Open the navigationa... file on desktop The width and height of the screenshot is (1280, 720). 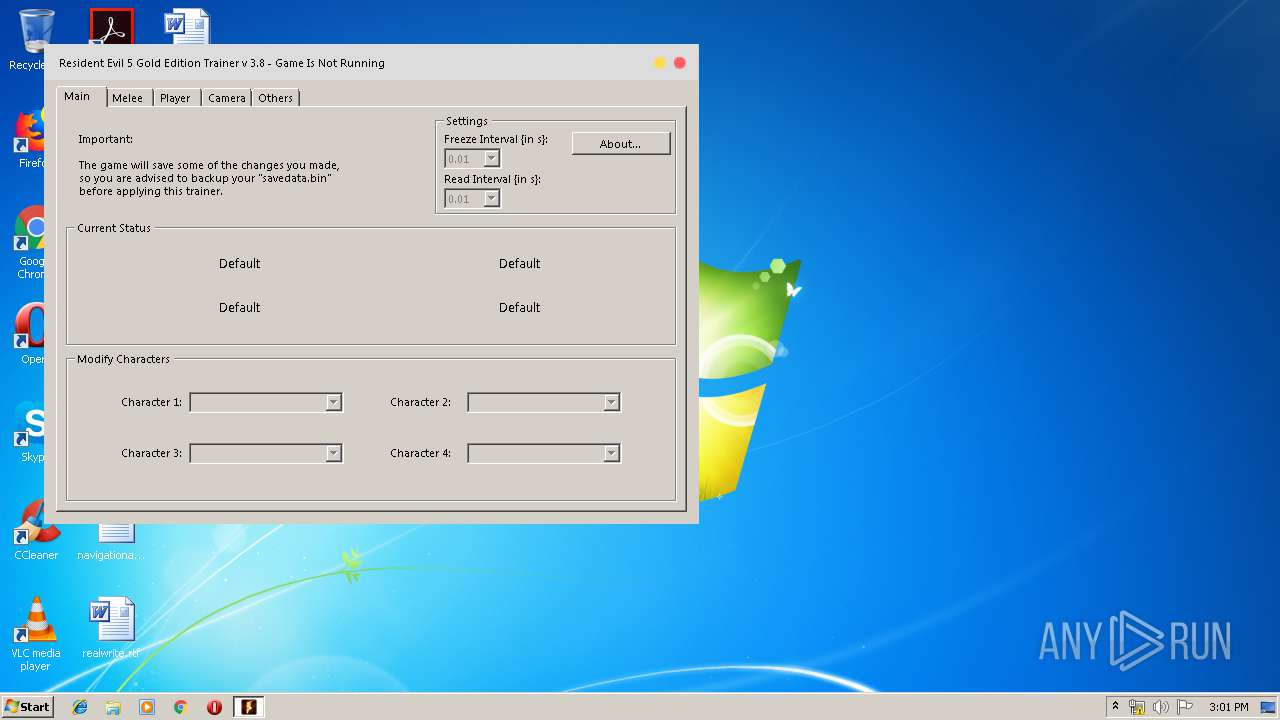coord(111,542)
